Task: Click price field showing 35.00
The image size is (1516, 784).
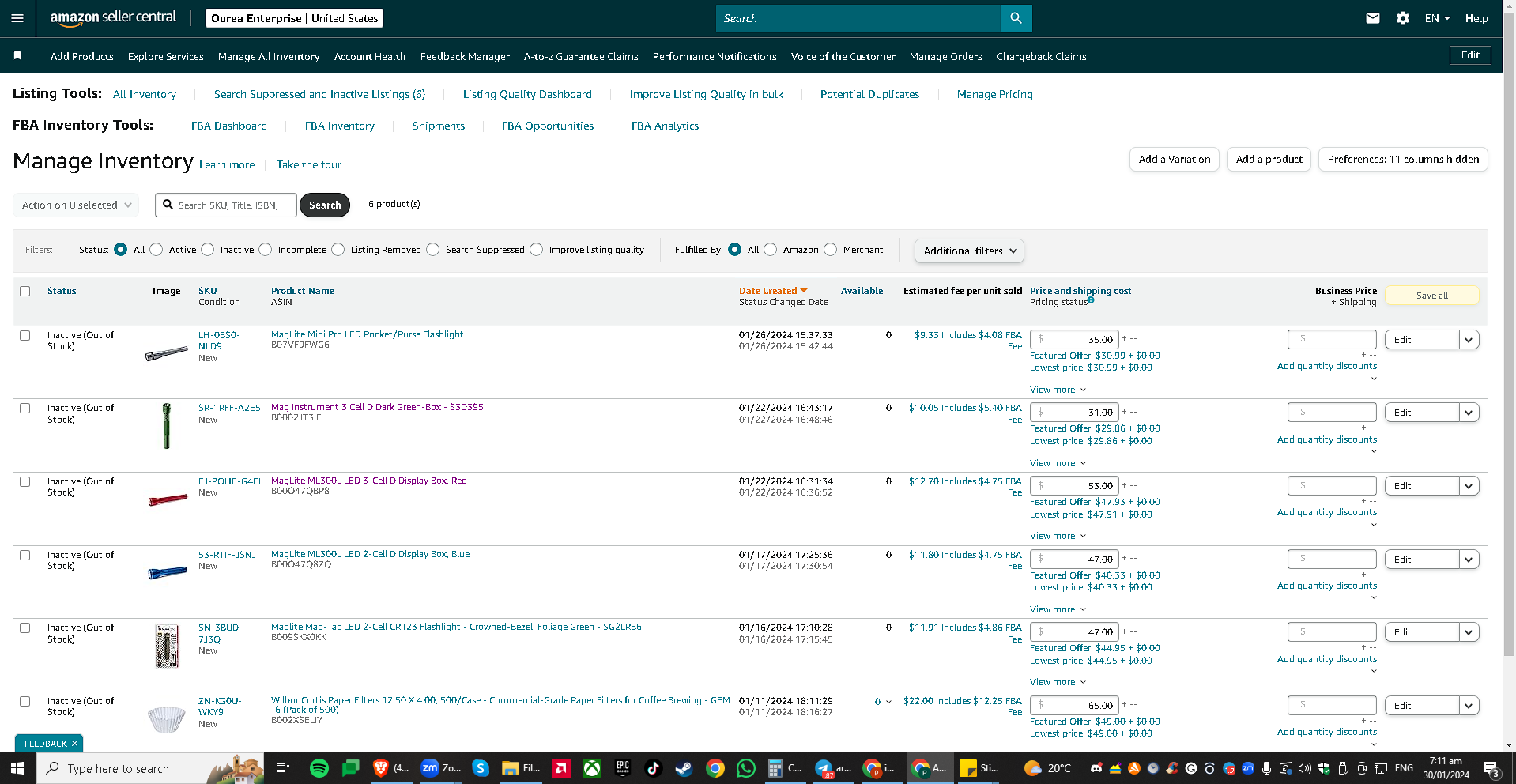Action: tap(1074, 339)
